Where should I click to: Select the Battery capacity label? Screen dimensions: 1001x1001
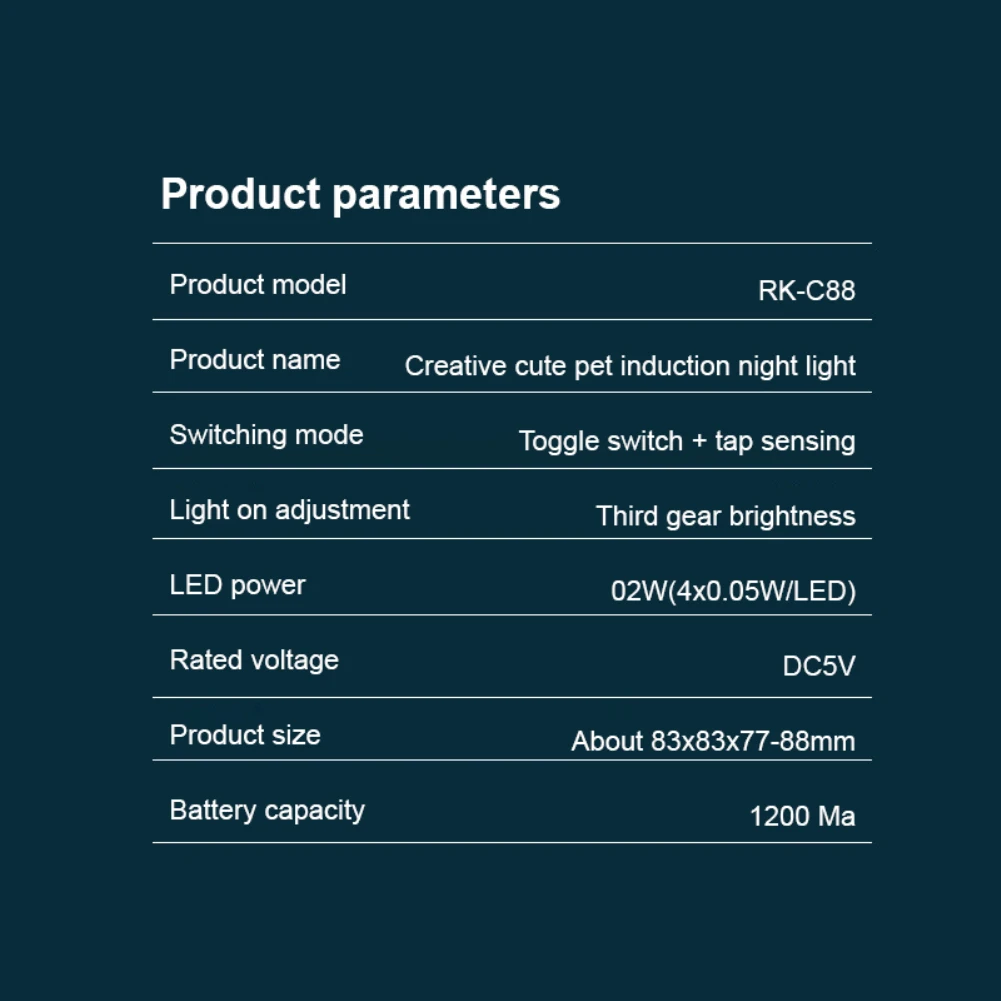click(x=267, y=811)
